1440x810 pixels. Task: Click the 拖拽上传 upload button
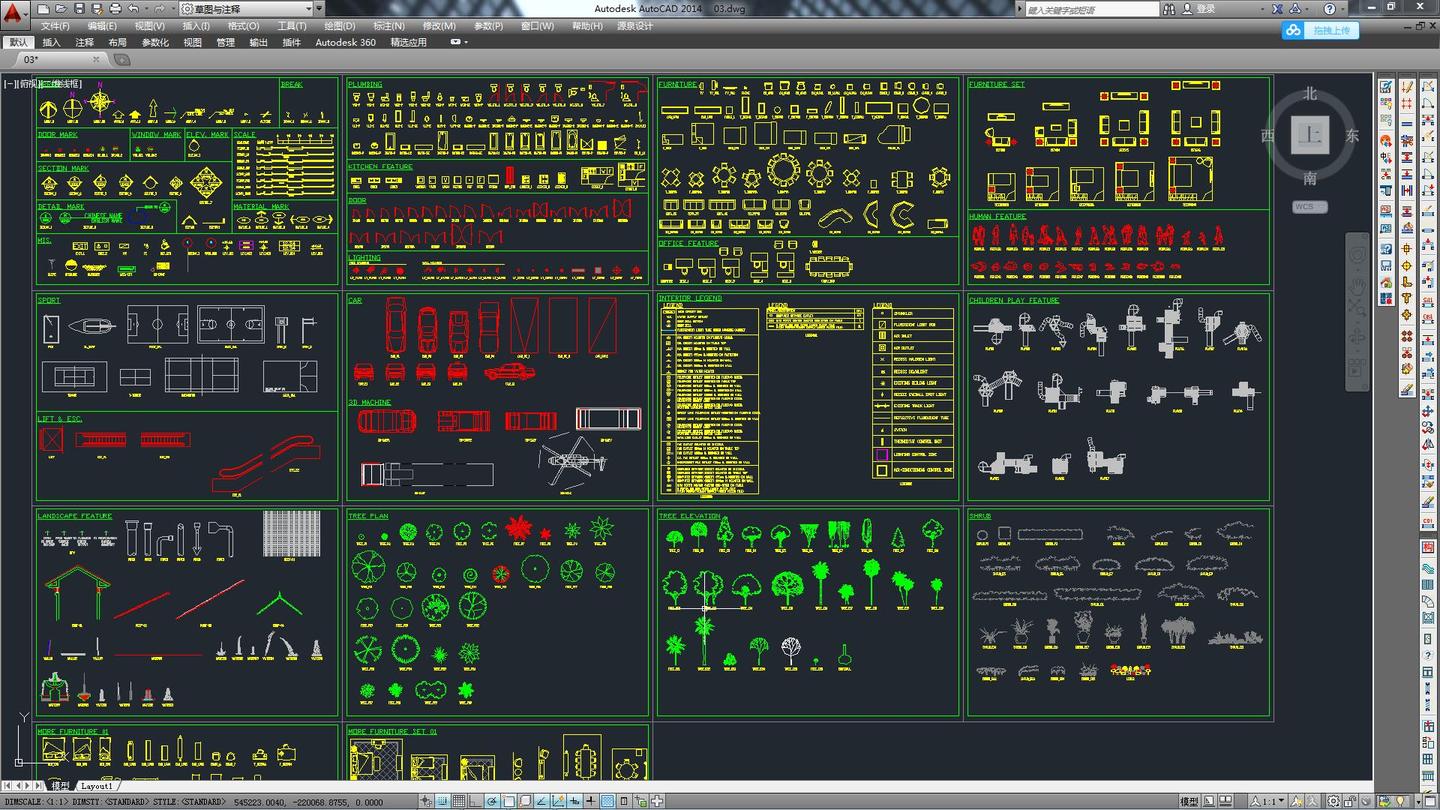click(x=1321, y=31)
